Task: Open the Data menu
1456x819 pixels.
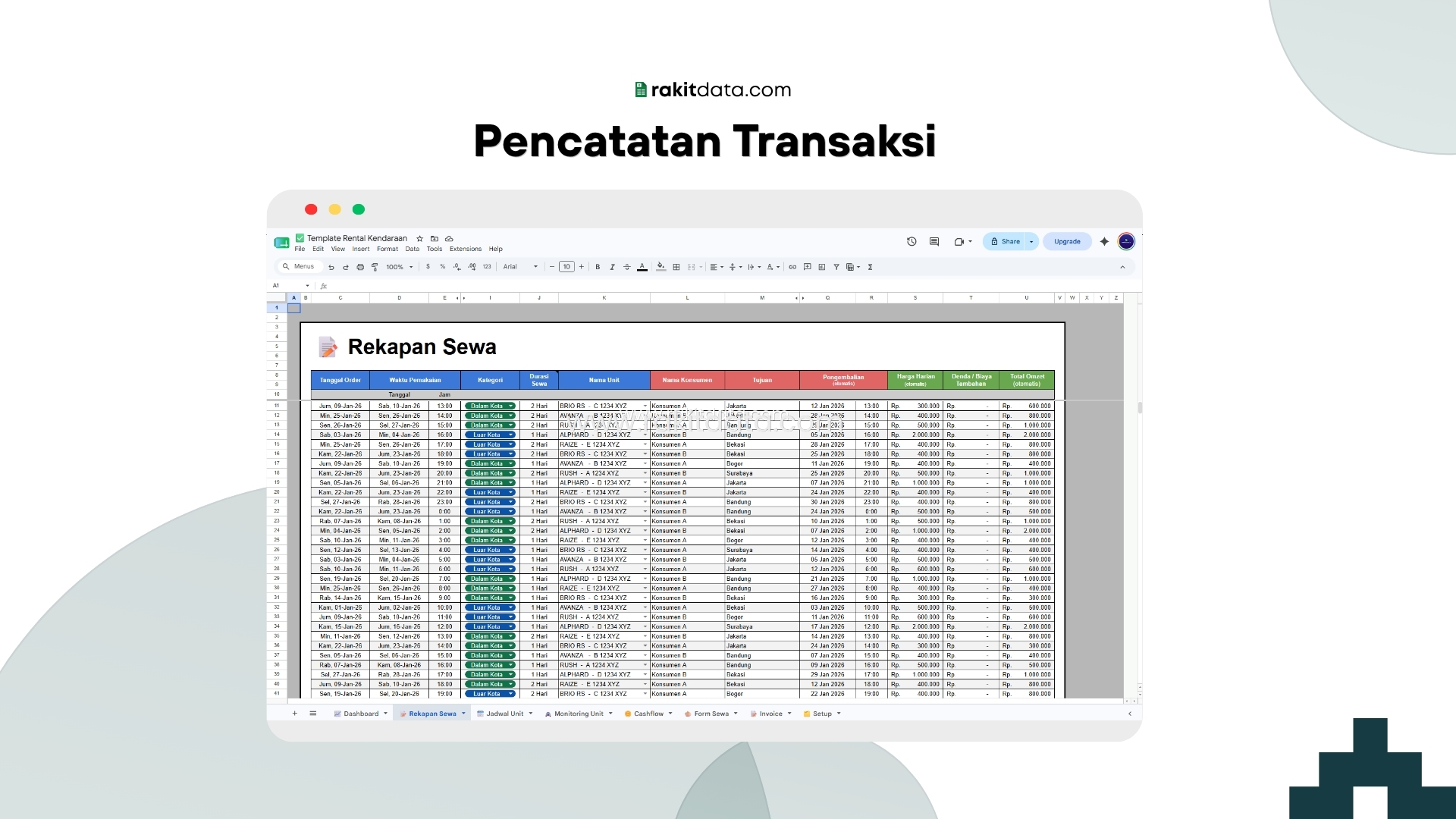Action: 413,249
